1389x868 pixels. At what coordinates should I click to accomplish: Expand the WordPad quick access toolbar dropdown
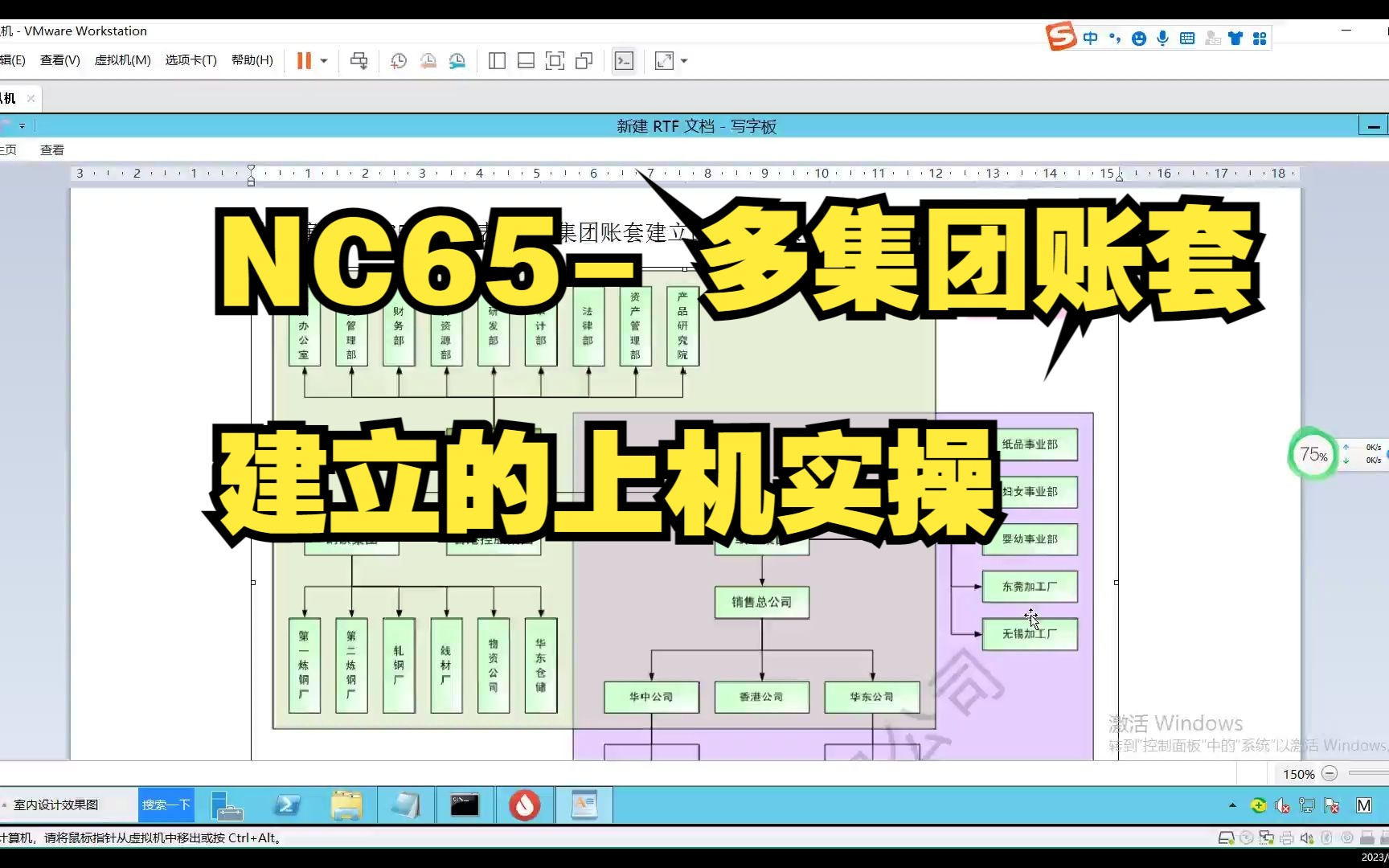coord(22,126)
